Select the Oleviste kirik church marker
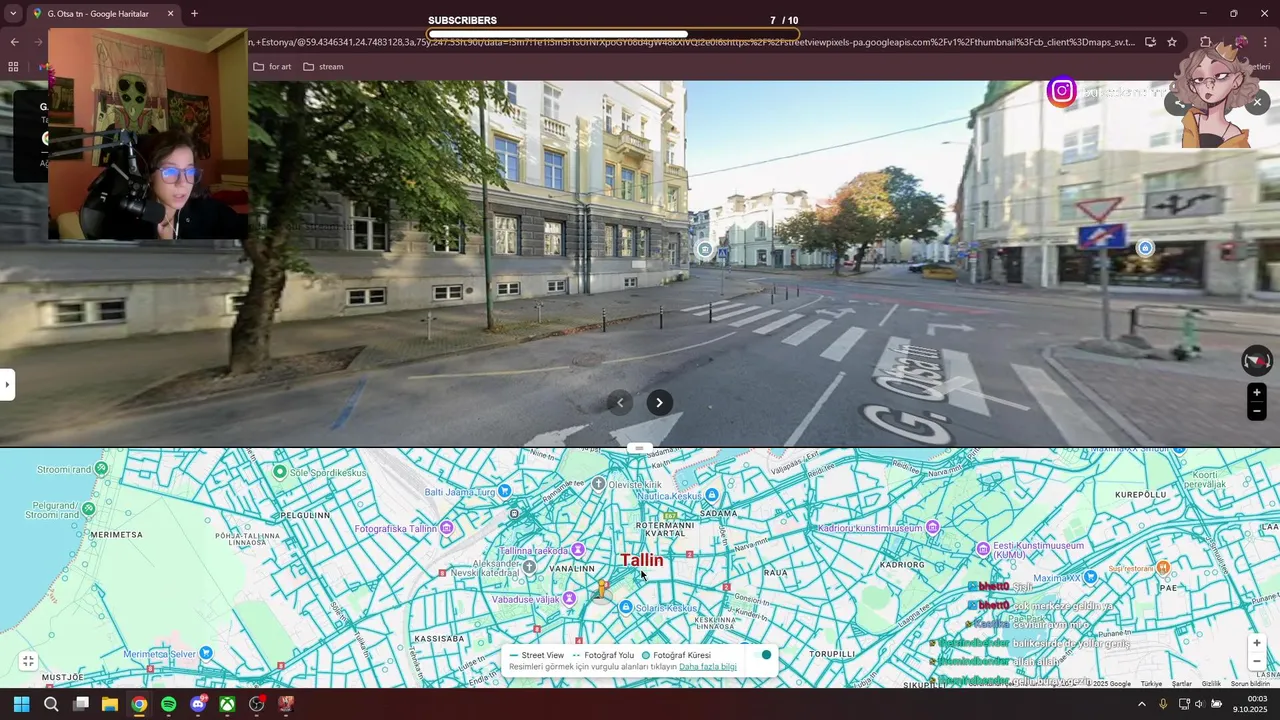1280x720 pixels. click(x=598, y=484)
